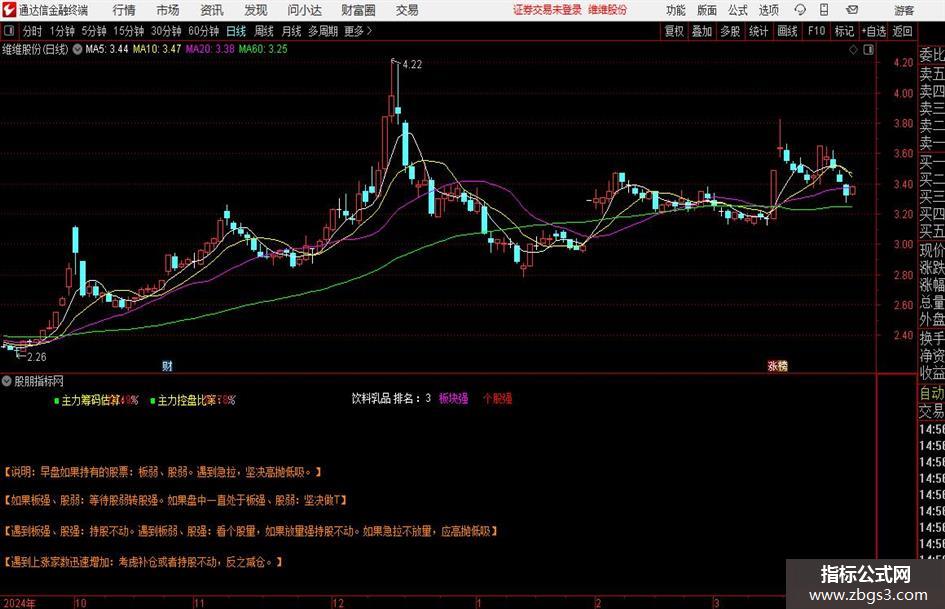Open the 财富圈 menu
This screenshot has width=945, height=609.
(x=358, y=10)
